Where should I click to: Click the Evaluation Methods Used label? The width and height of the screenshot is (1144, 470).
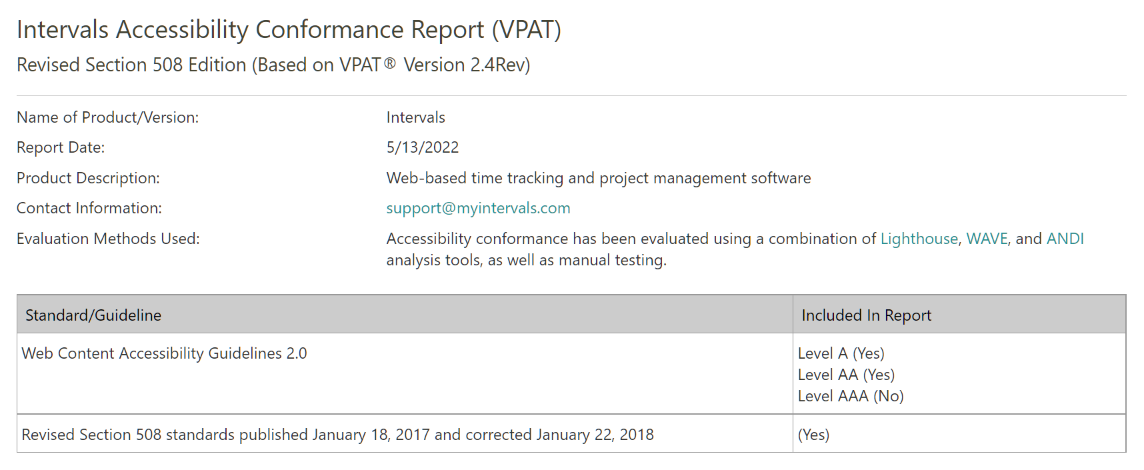pos(107,239)
